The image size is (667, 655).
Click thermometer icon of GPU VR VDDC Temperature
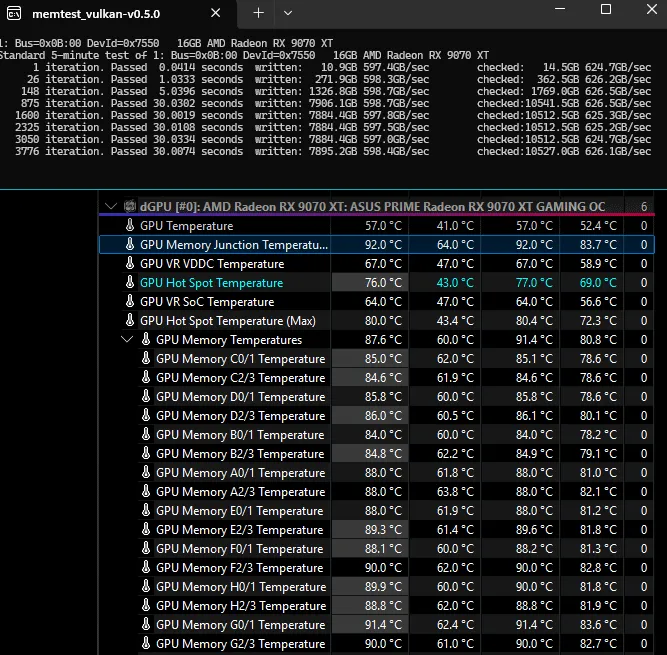point(130,264)
